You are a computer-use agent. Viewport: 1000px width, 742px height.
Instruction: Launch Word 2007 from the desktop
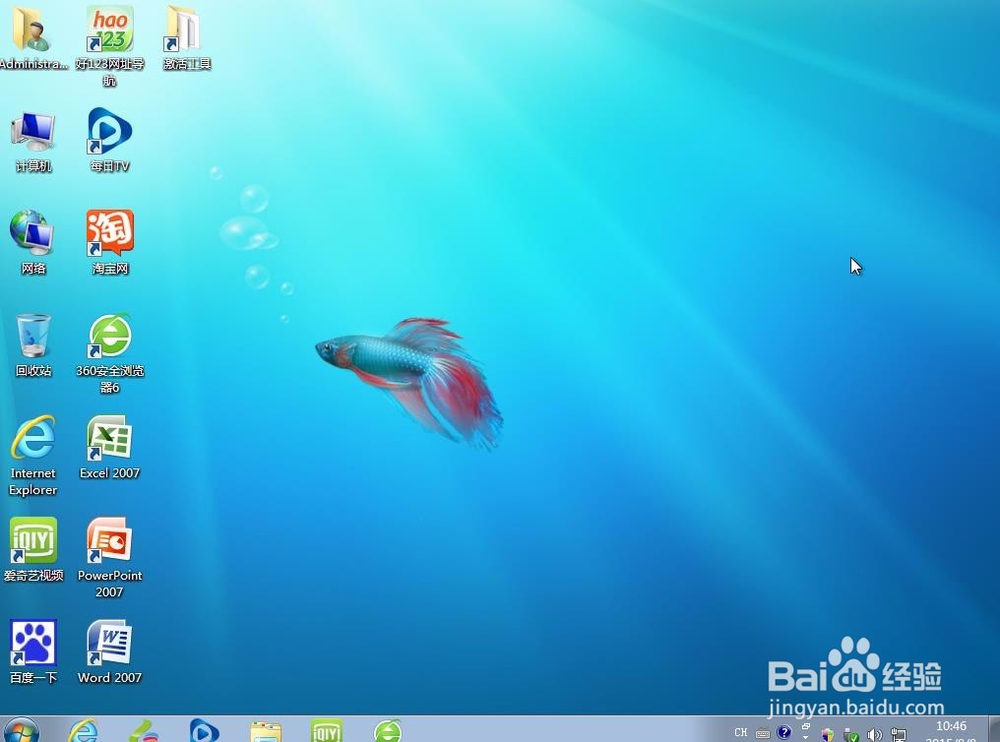point(109,642)
